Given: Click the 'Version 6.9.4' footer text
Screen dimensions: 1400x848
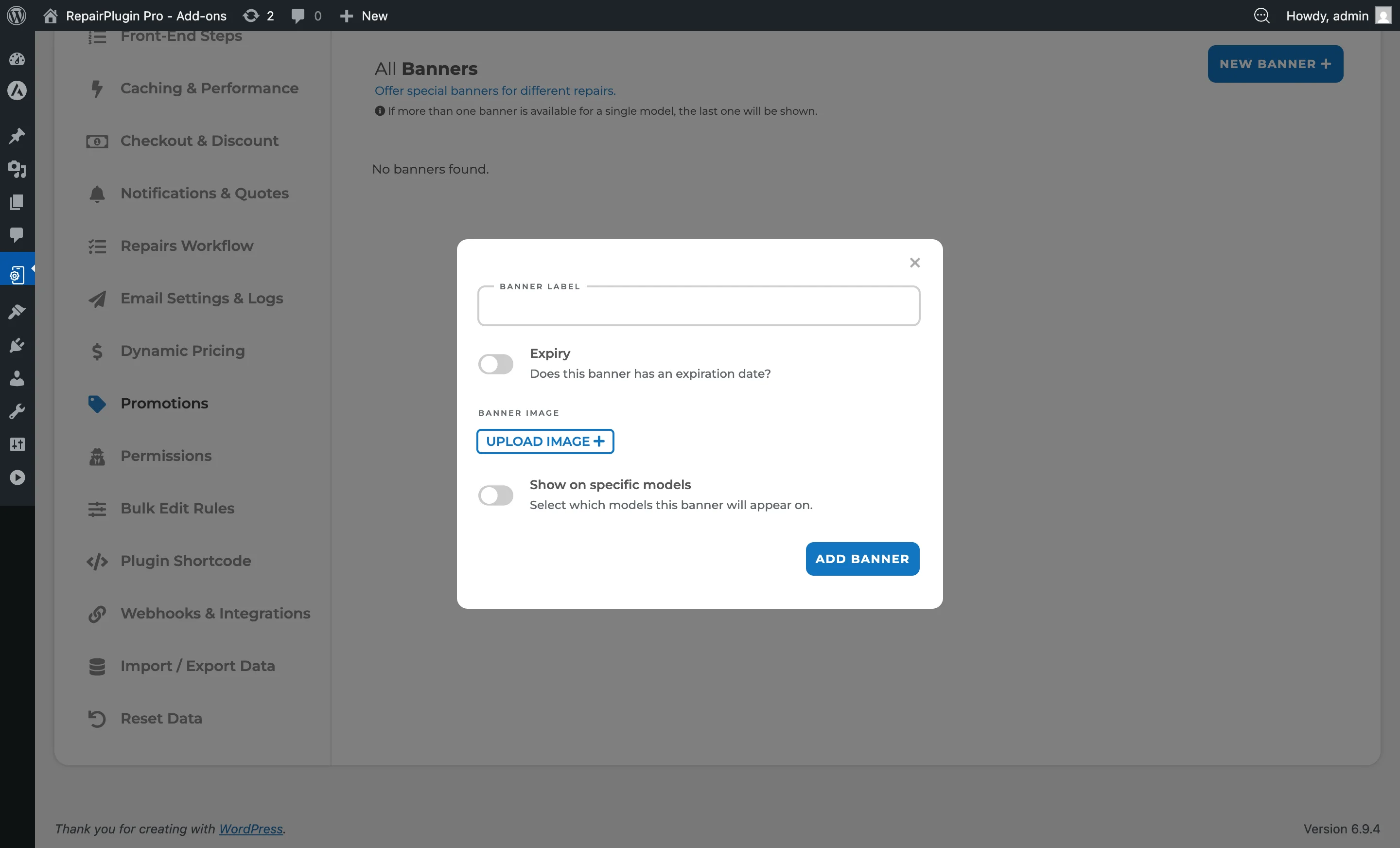Looking at the screenshot, I should (x=1342, y=829).
